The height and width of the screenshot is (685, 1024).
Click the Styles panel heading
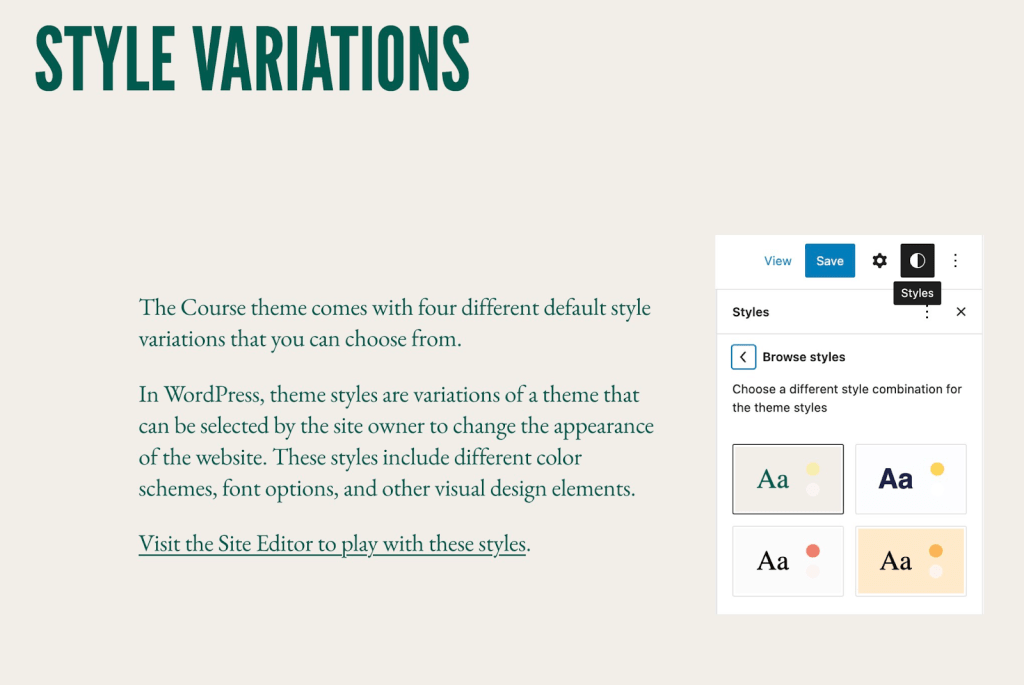tap(751, 311)
